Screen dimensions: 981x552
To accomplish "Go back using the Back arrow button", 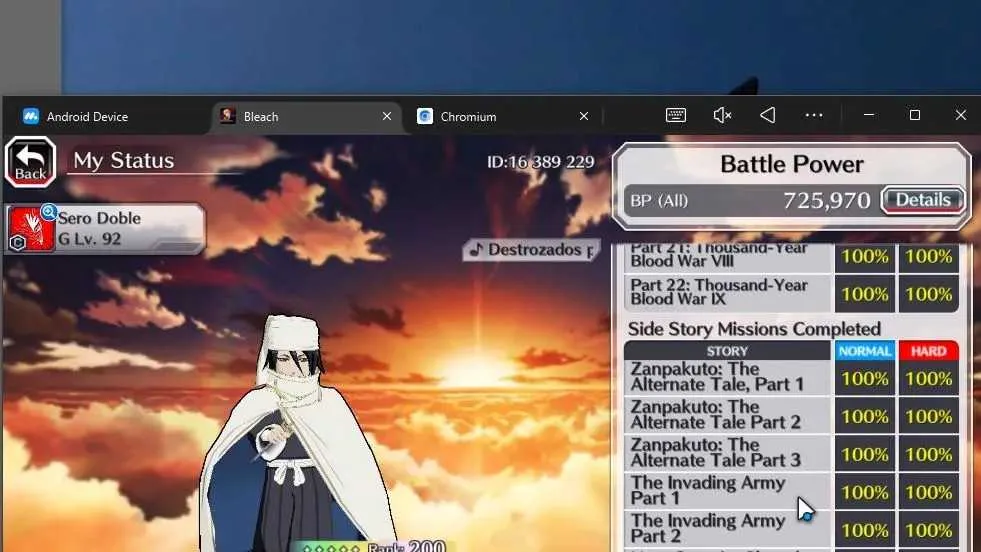I will pyautogui.click(x=31, y=162).
